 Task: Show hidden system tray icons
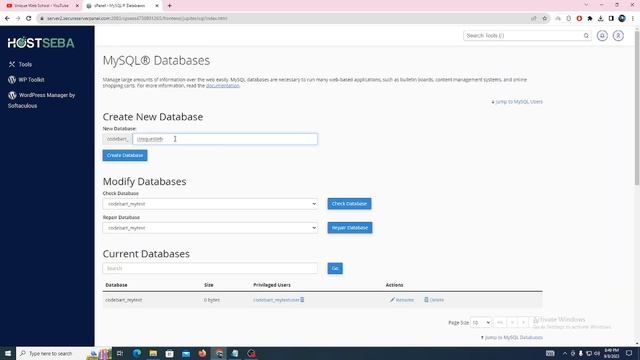coord(565,353)
